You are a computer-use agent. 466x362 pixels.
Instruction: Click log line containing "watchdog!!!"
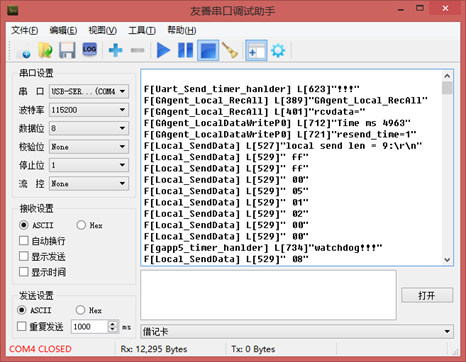point(263,248)
